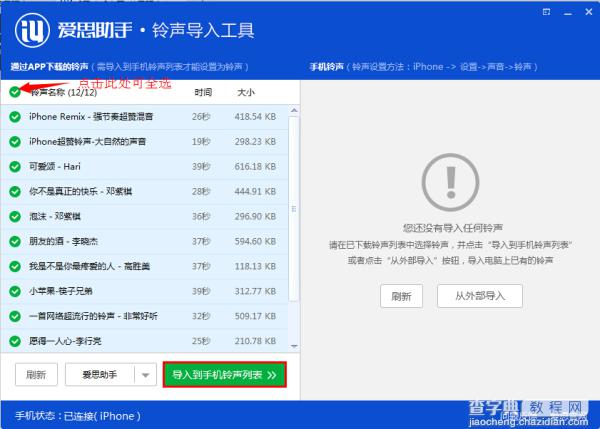Viewport: 600px width, 429px height.
Task: Select row 朋友的酒 - 李晓杰
Action: pyautogui.click(x=145, y=241)
